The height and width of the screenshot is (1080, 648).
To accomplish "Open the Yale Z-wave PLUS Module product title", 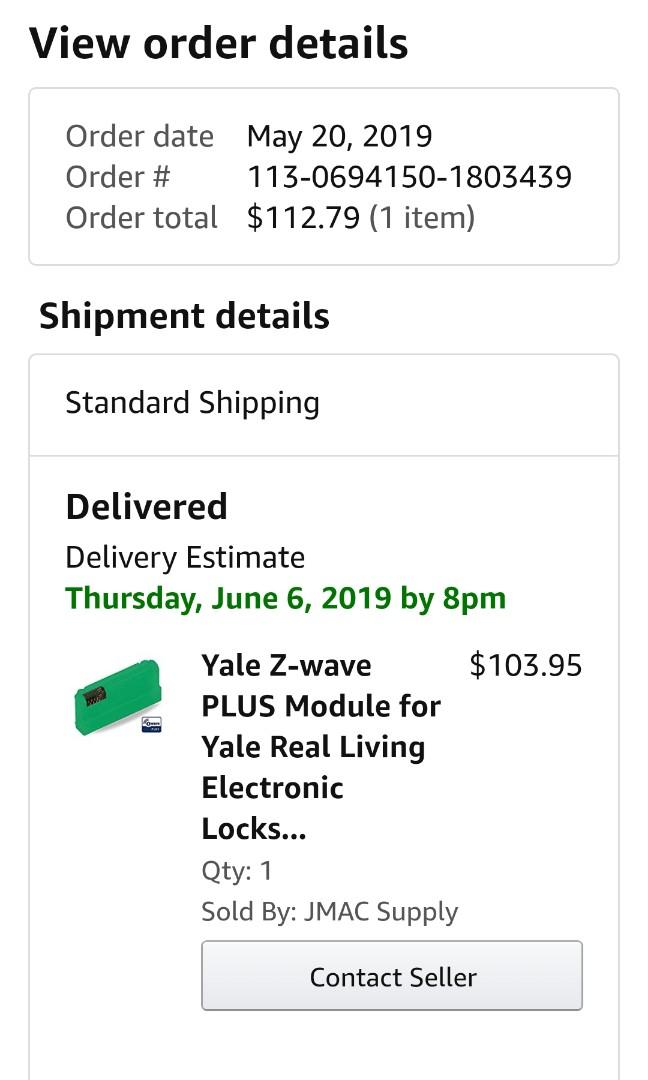I will [321, 747].
